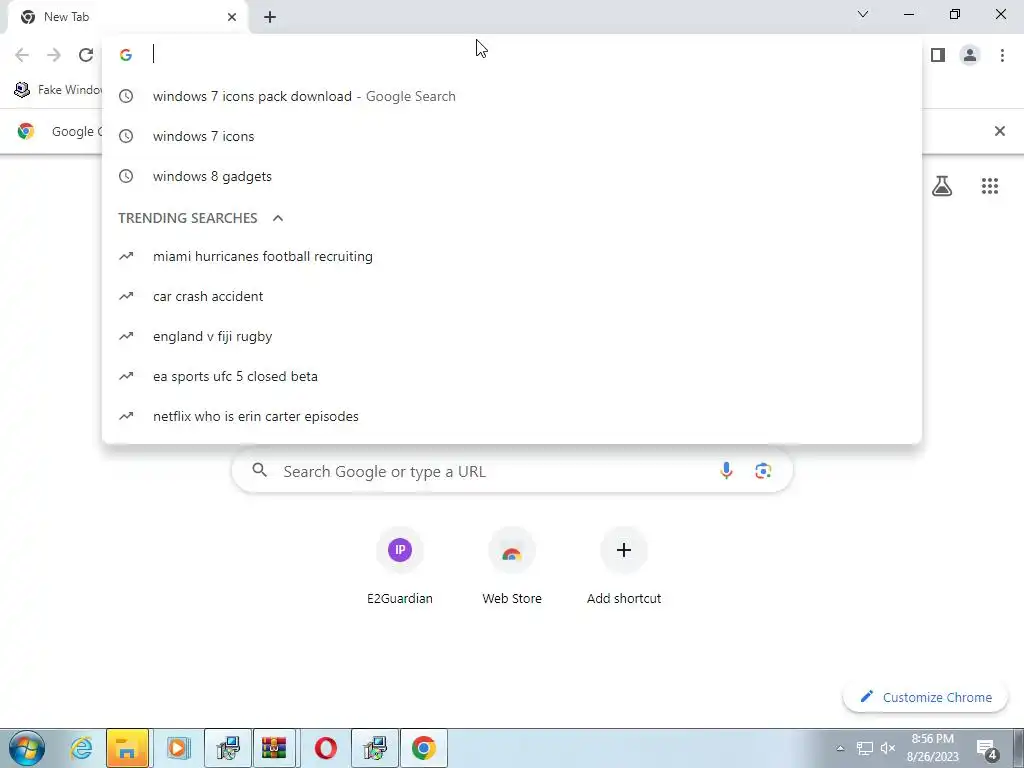Open the Chrome three-dot menu
The width and height of the screenshot is (1024, 768).
click(x=1002, y=55)
